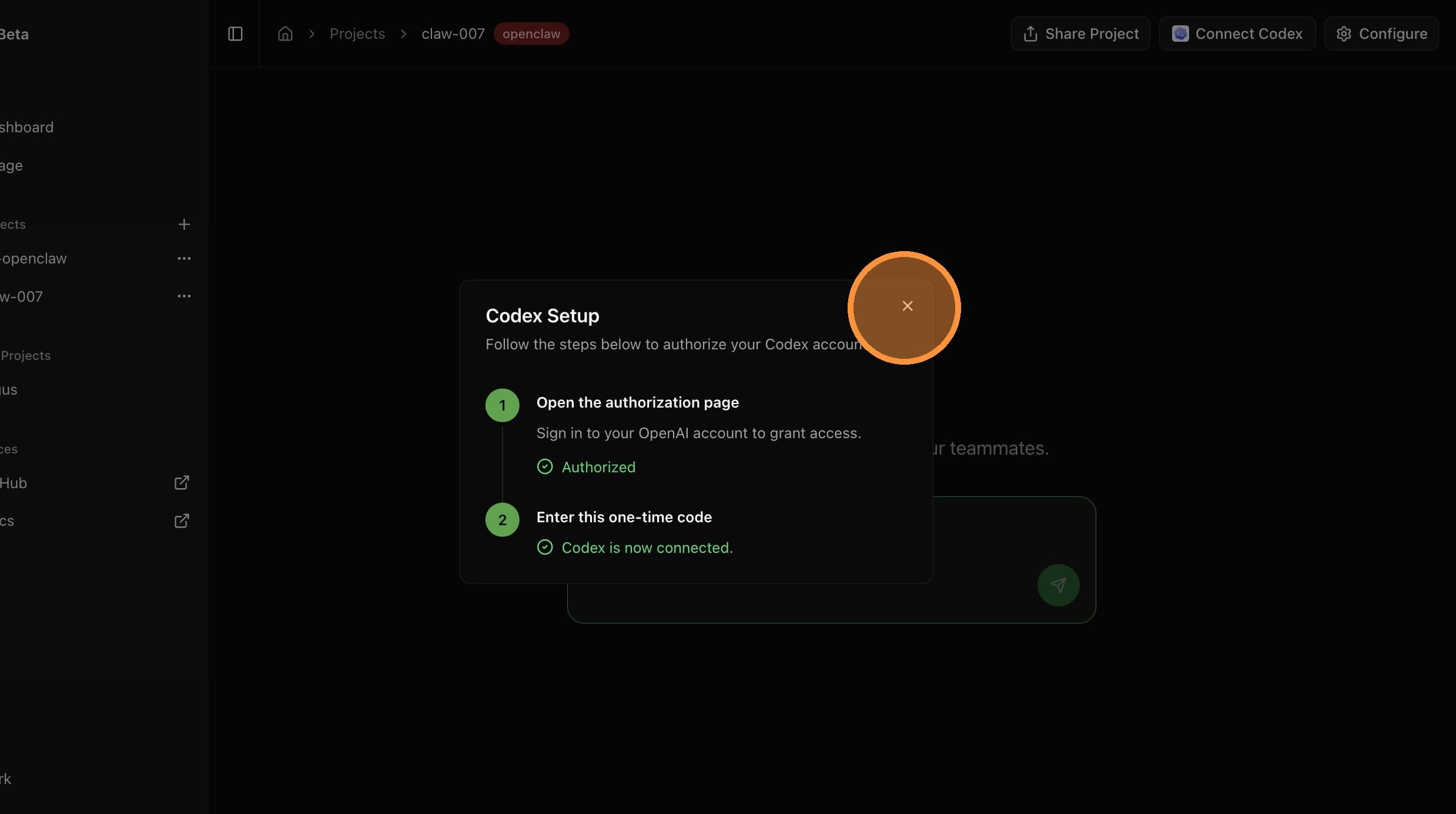Open the cs external link icon

pyautogui.click(x=182, y=521)
